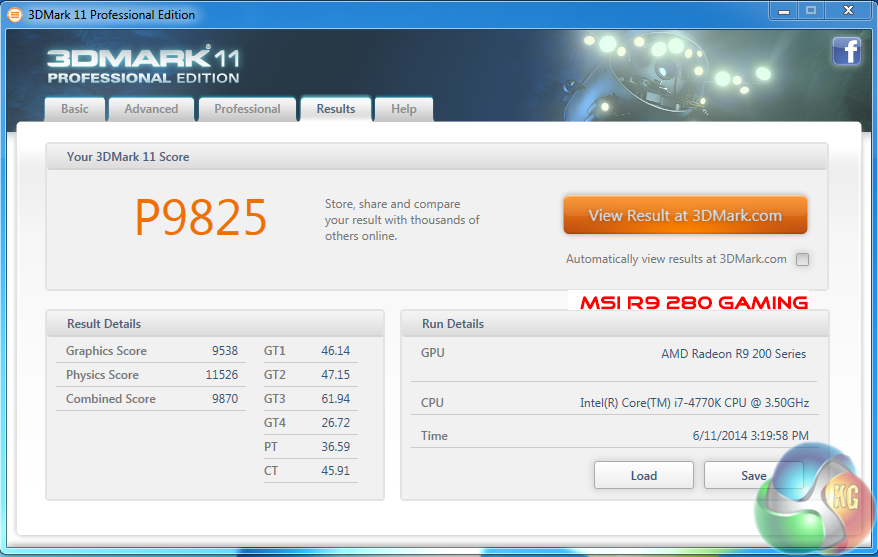Open the Help tab
Viewport: 878px width, 557px height.
pos(404,109)
